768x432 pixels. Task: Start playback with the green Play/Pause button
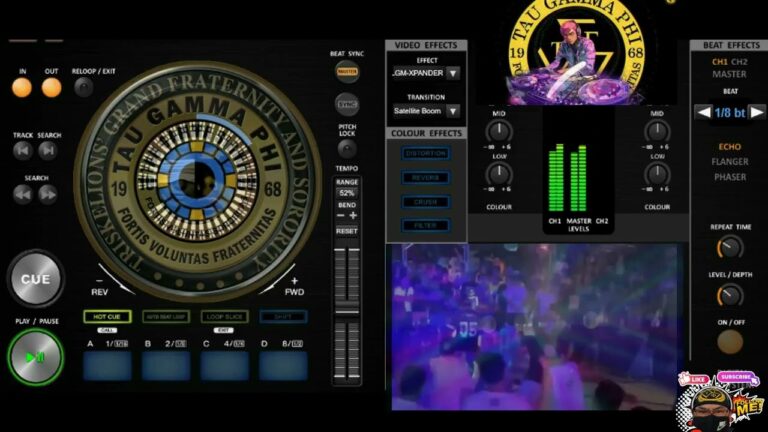(35, 357)
